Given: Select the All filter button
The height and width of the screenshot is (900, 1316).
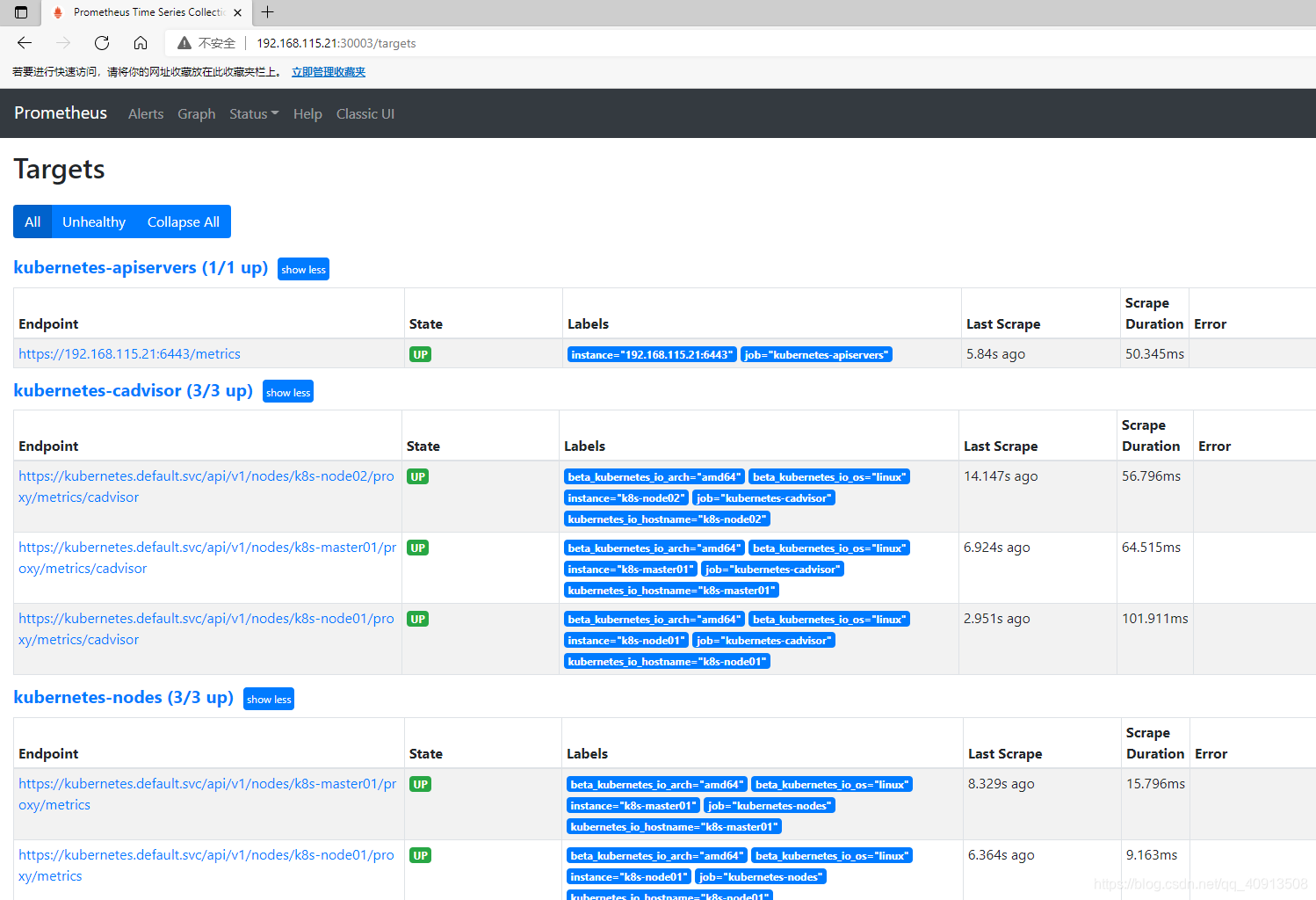Looking at the screenshot, I should pyautogui.click(x=33, y=221).
